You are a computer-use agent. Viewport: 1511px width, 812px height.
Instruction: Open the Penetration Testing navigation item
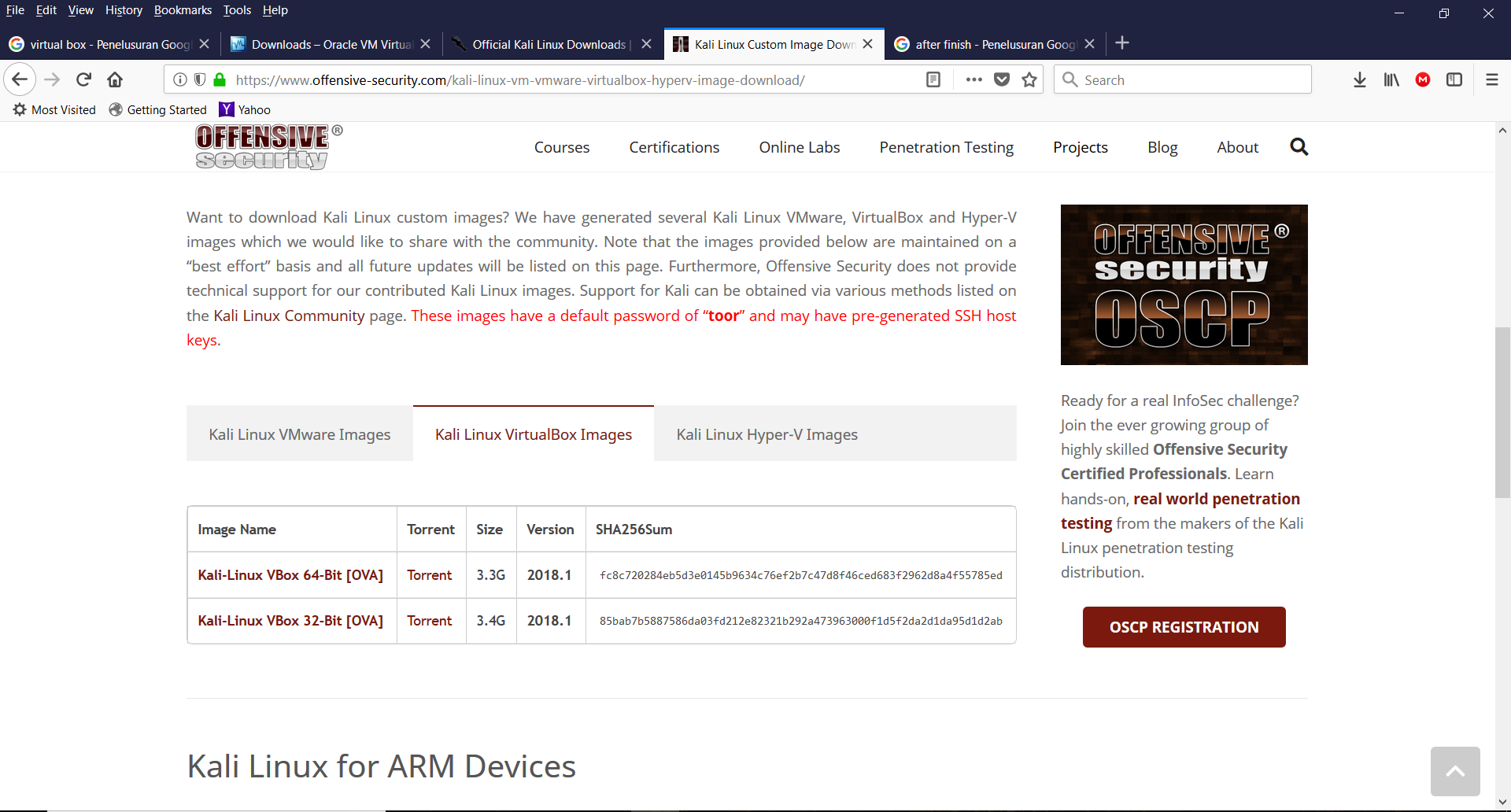coord(947,147)
